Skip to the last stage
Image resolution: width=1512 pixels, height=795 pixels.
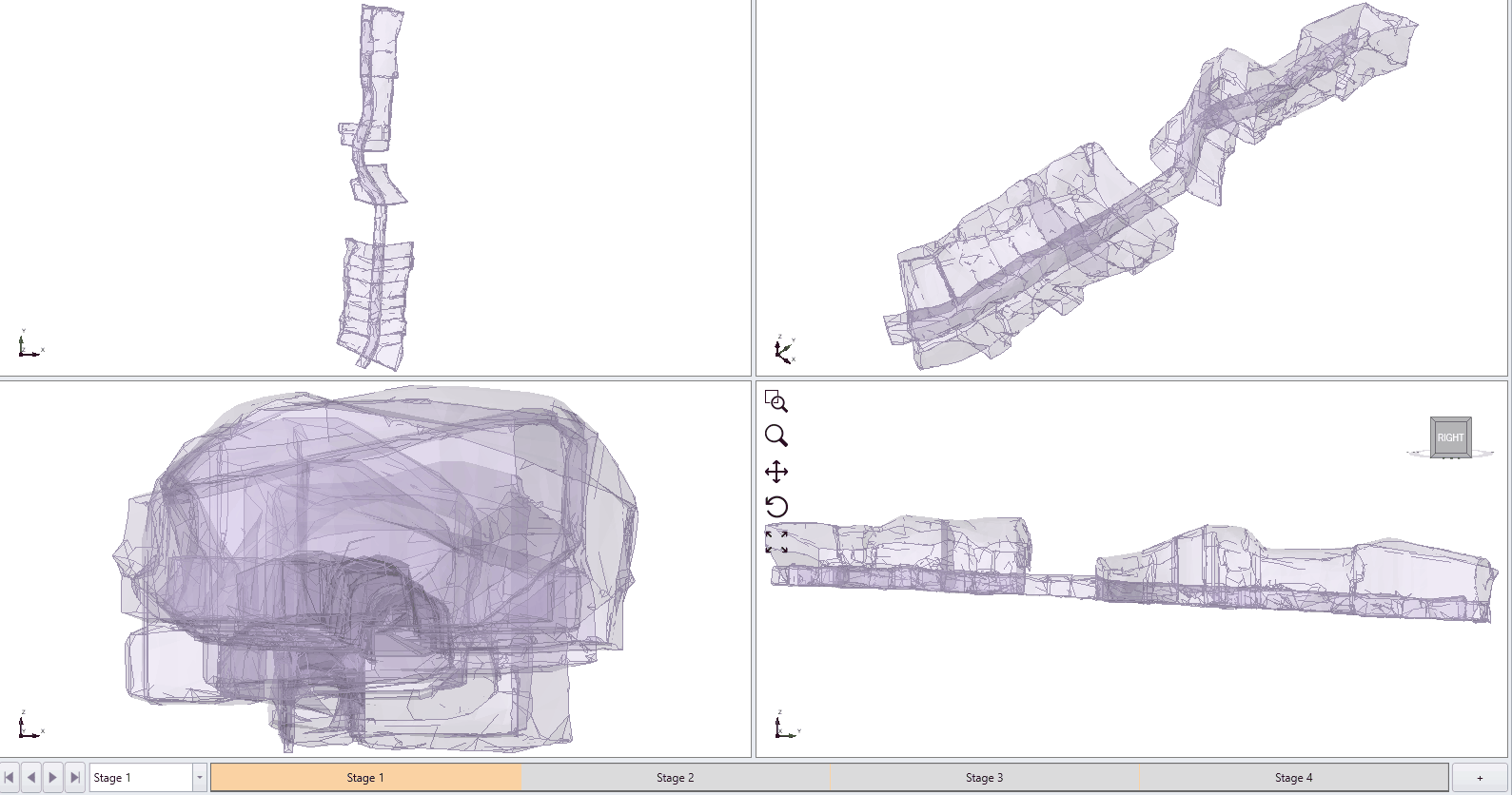[74, 778]
